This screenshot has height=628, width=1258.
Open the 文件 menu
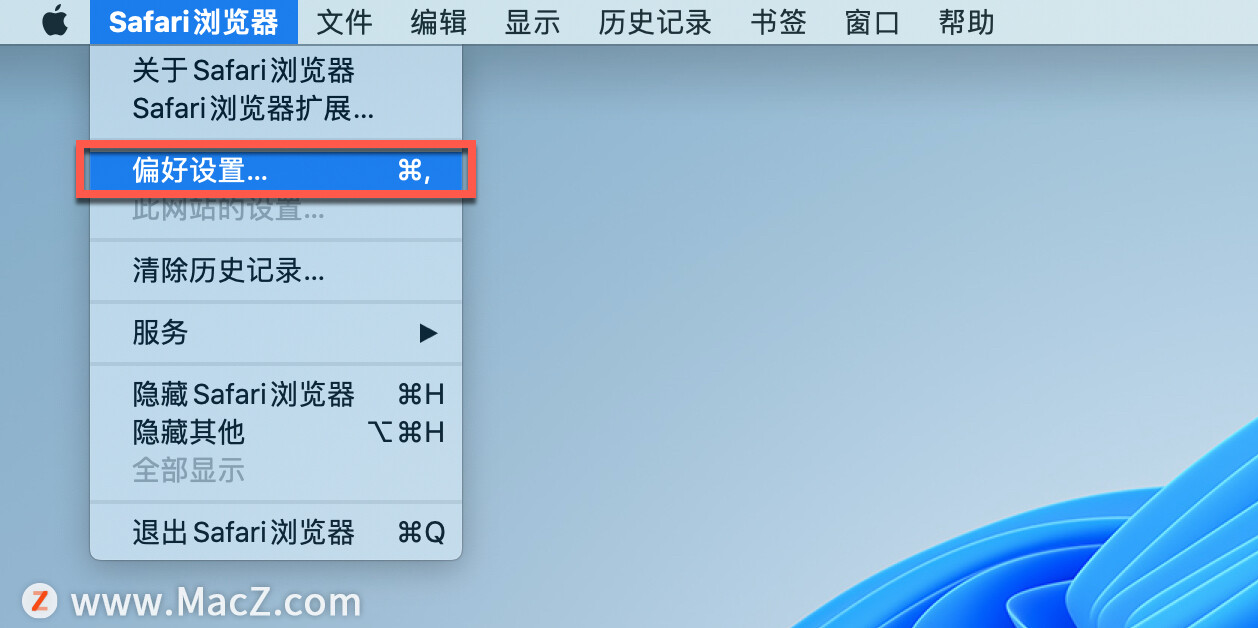click(344, 22)
